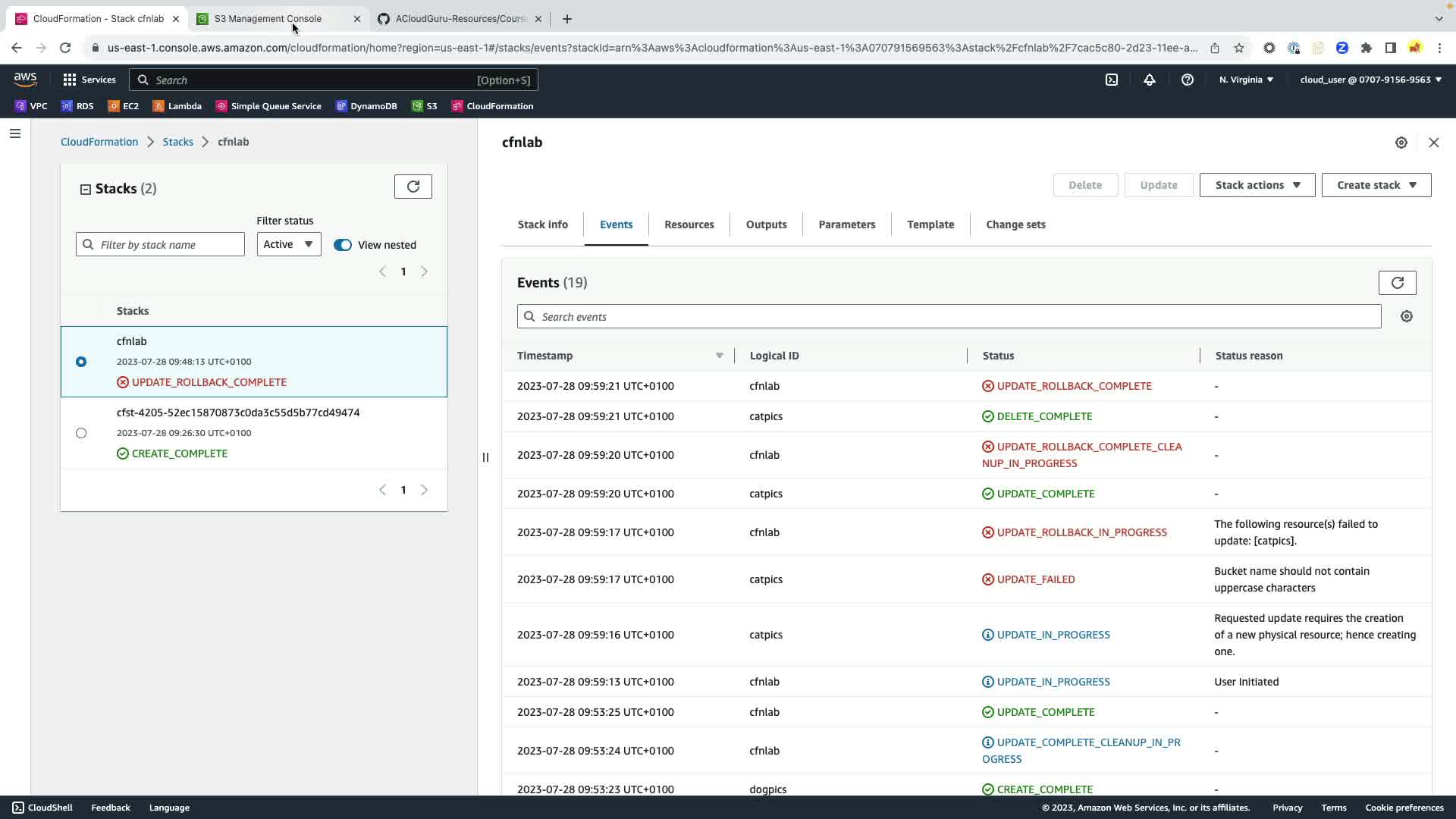1456x819 pixels.
Task: Click the Search events input field
Action: (x=948, y=316)
